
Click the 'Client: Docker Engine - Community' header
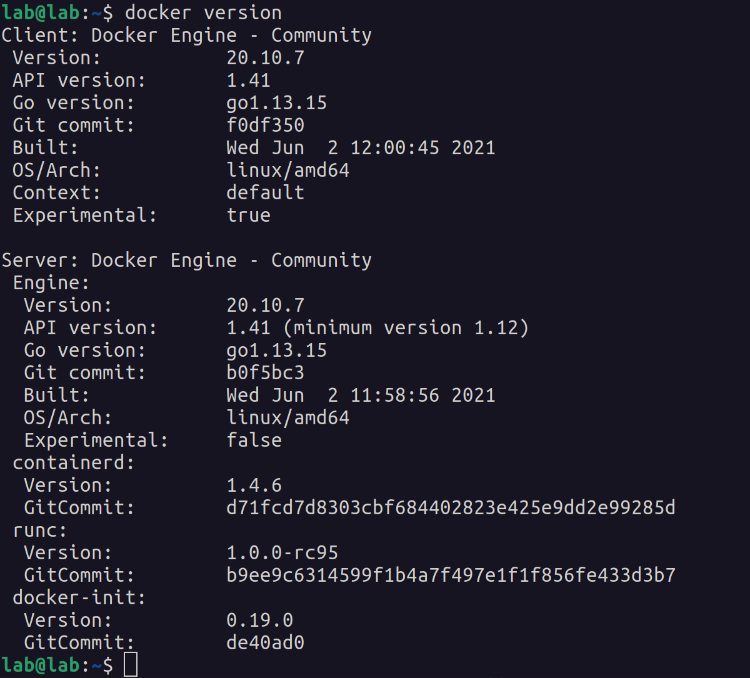point(186,35)
